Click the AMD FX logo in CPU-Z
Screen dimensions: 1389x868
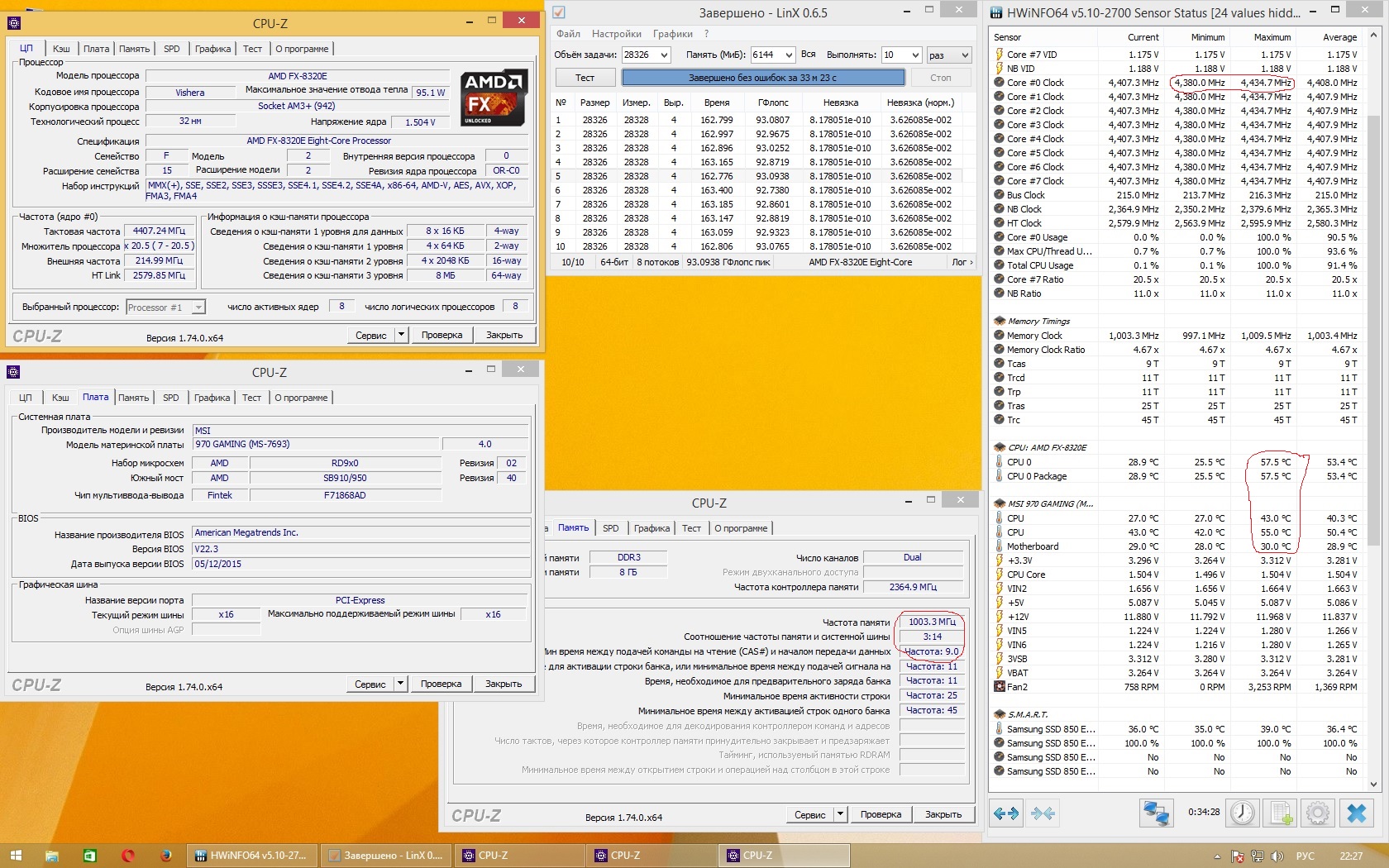coord(494,98)
